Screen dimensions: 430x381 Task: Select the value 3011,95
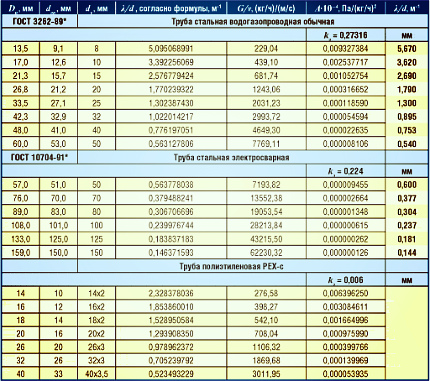(266, 374)
